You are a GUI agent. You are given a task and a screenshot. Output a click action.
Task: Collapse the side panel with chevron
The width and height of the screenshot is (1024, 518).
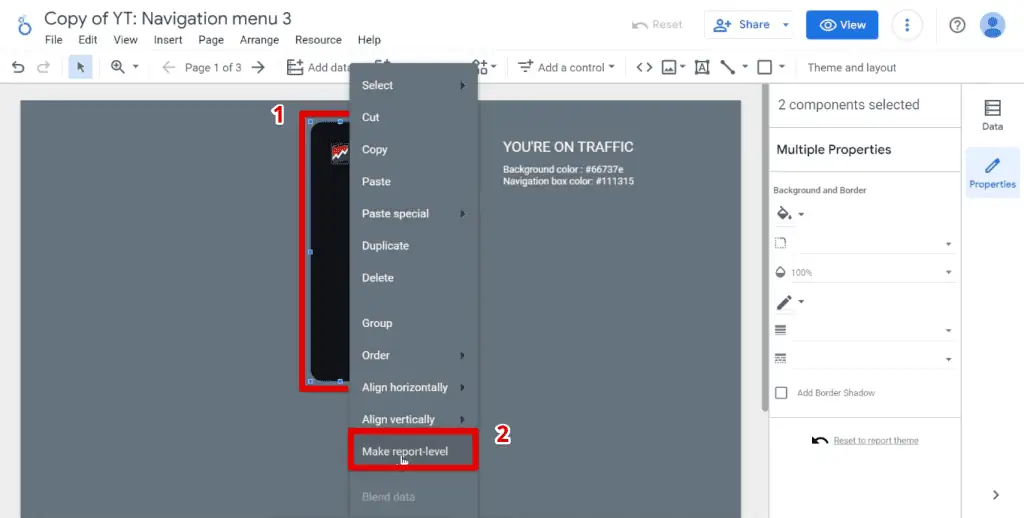[995, 494]
